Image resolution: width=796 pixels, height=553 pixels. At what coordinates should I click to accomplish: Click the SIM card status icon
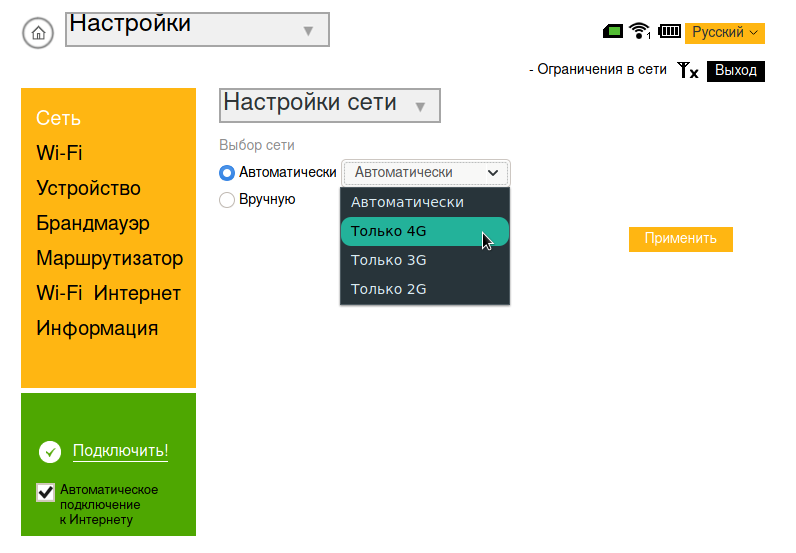(x=613, y=32)
